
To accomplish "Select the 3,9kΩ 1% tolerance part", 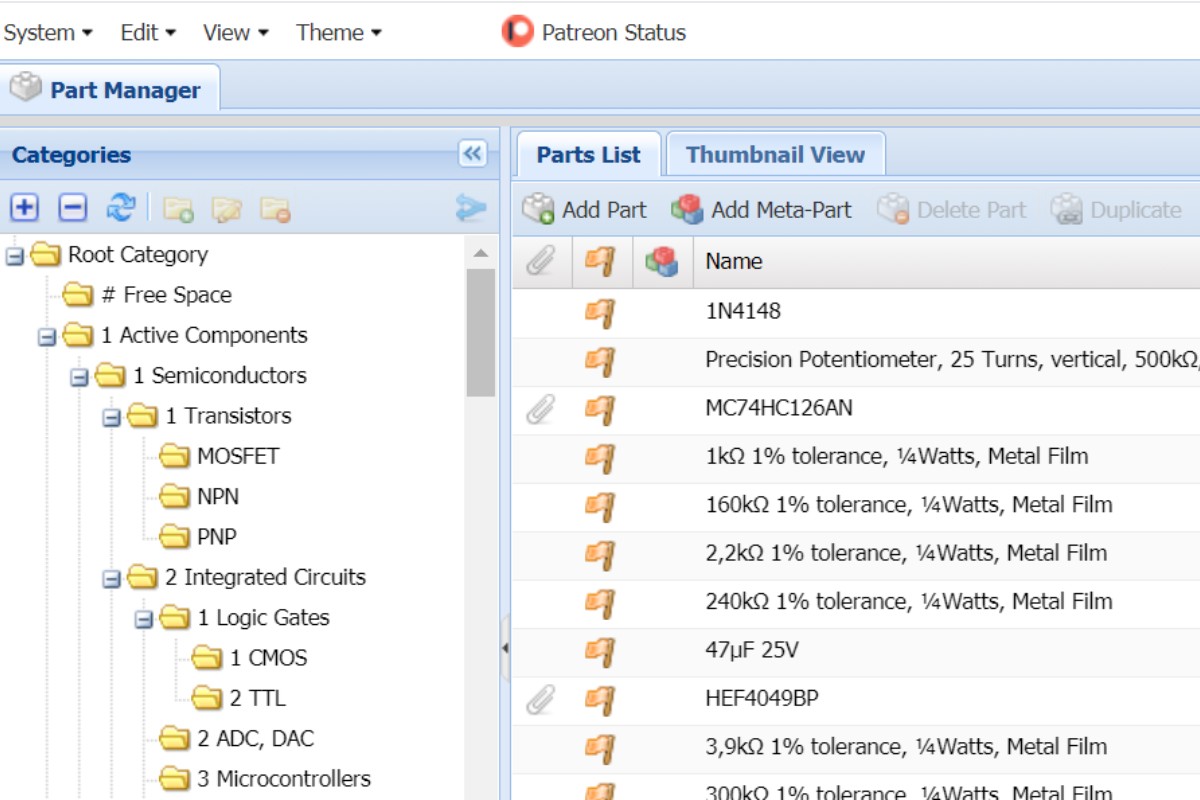I will click(906, 746).
